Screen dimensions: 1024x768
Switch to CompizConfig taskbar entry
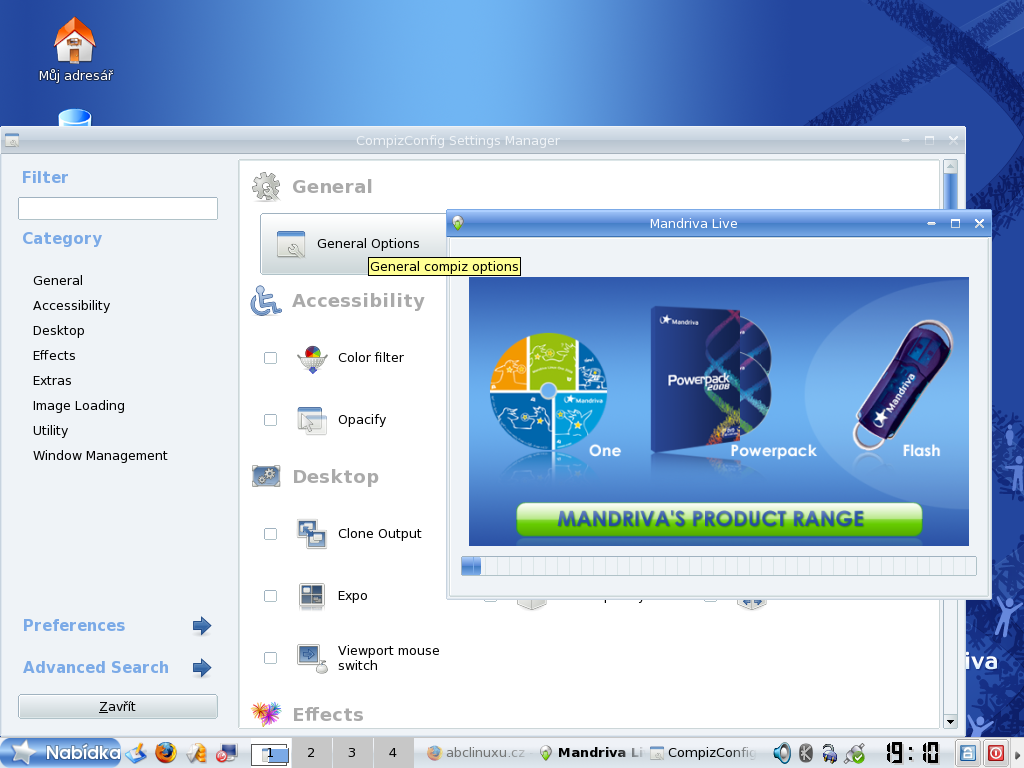[x=703, y=753]
